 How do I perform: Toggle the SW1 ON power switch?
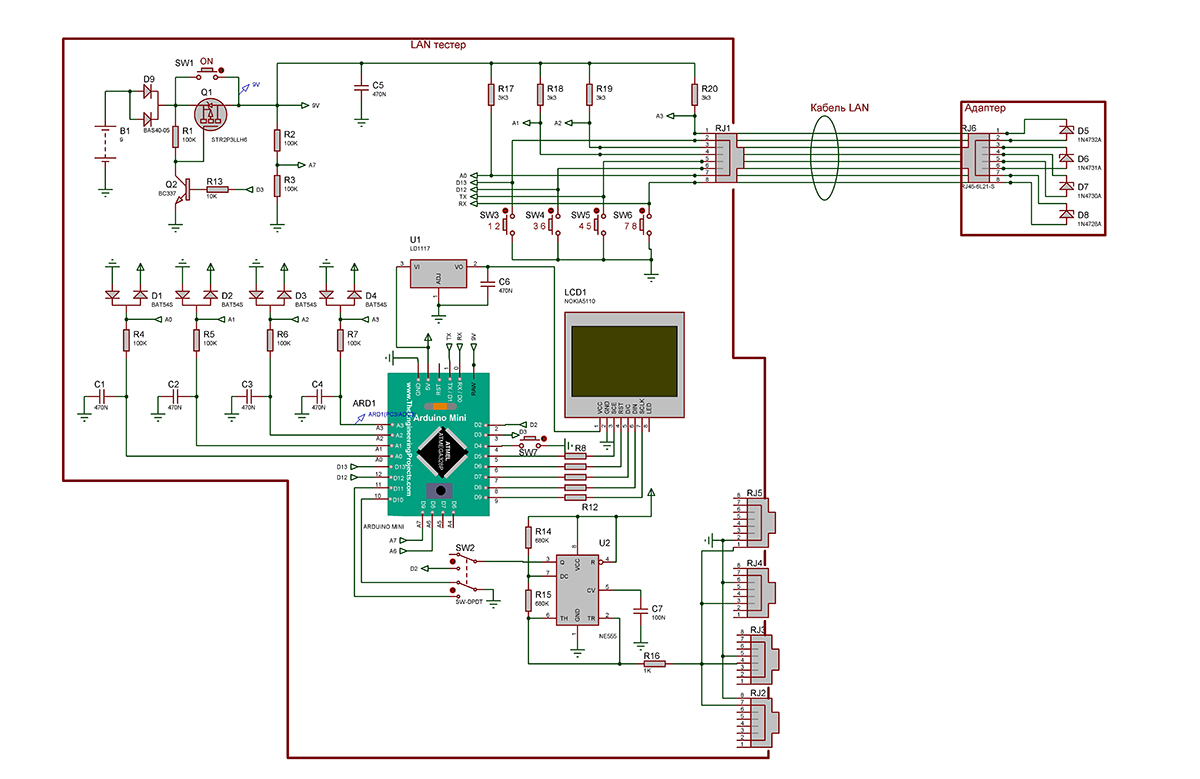[x=212, y=73]
